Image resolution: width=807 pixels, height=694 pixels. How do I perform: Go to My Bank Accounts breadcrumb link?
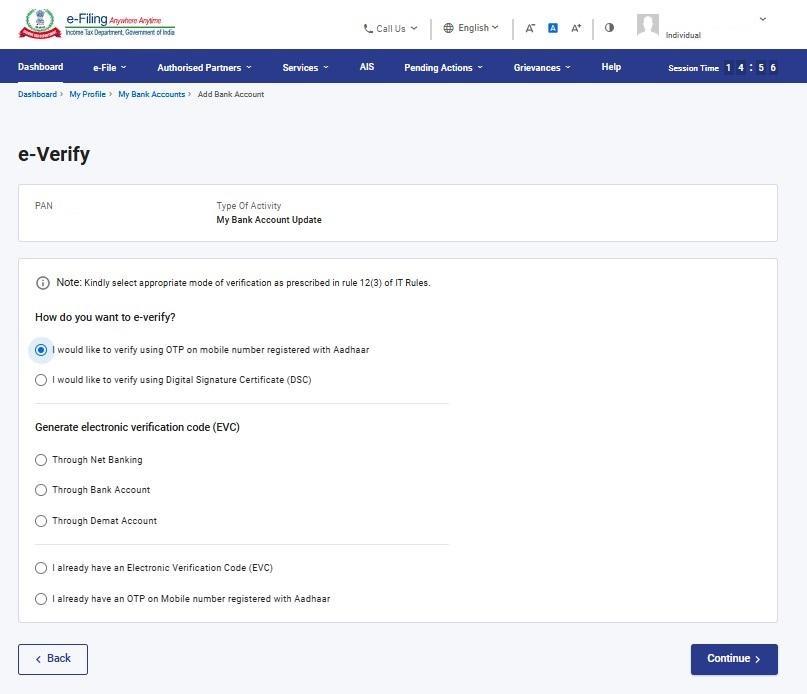151,94
